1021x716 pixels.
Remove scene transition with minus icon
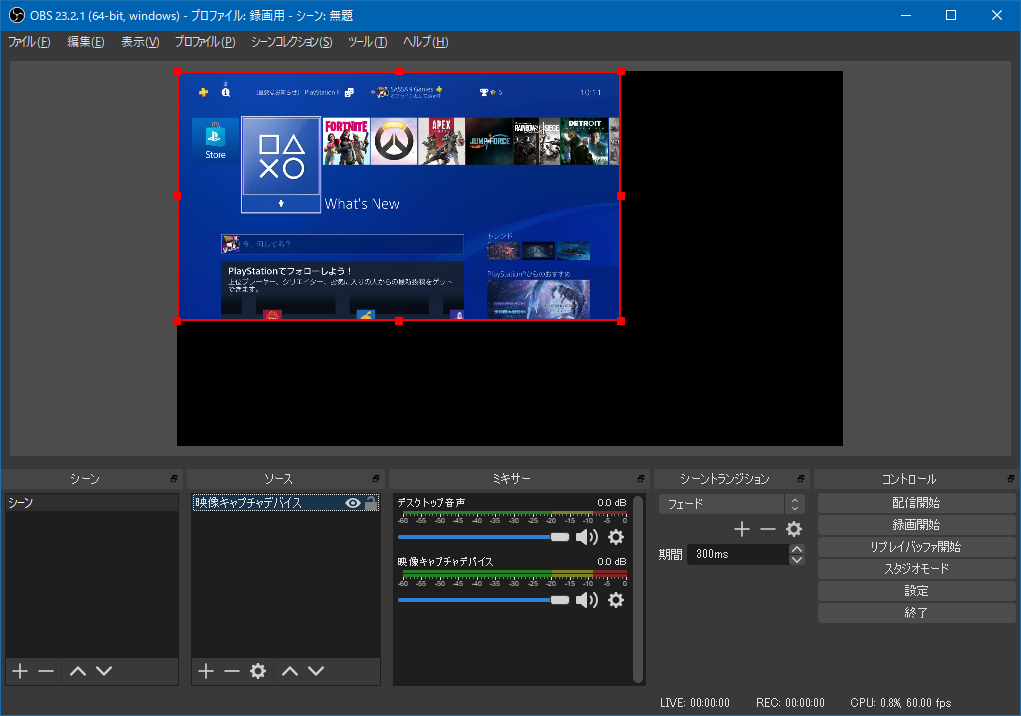click(768, 529)
